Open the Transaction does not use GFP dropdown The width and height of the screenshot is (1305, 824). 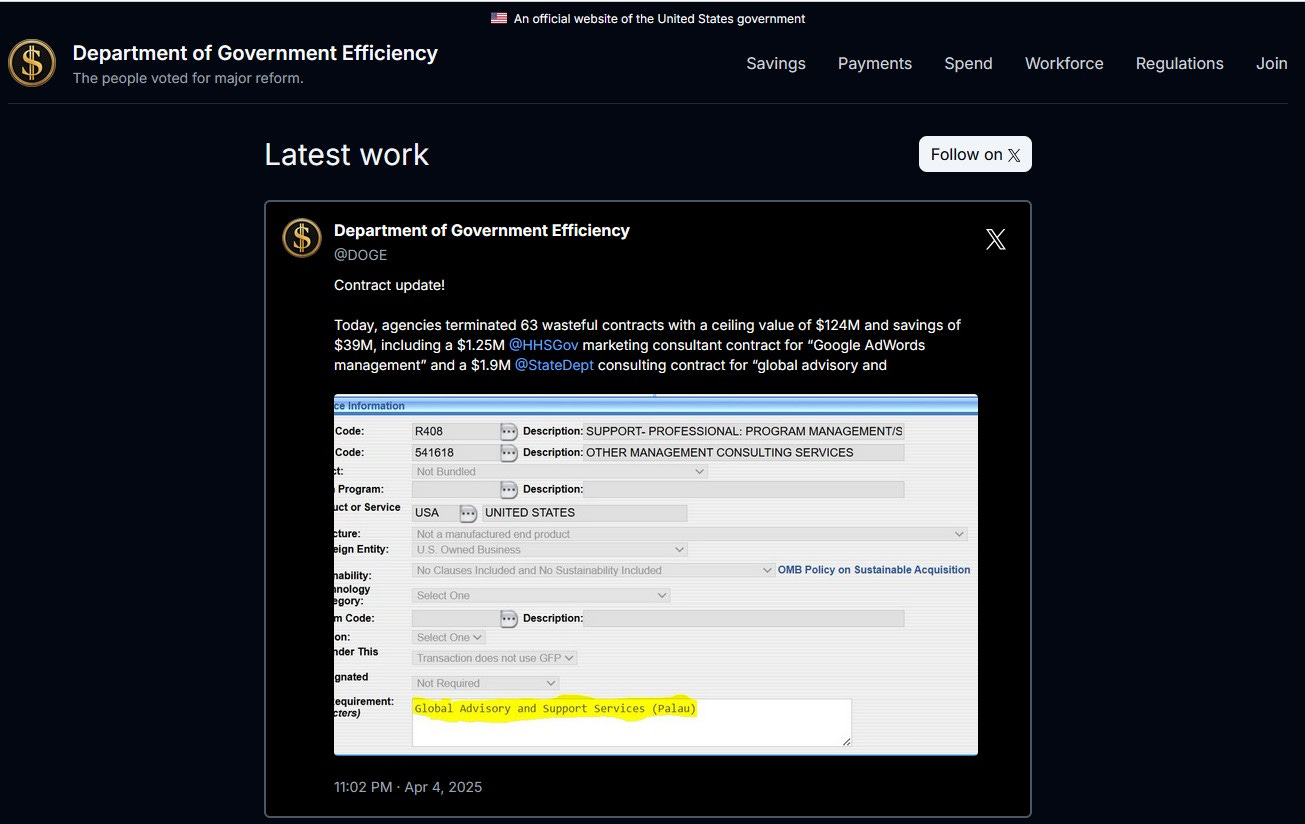[495, 658]
